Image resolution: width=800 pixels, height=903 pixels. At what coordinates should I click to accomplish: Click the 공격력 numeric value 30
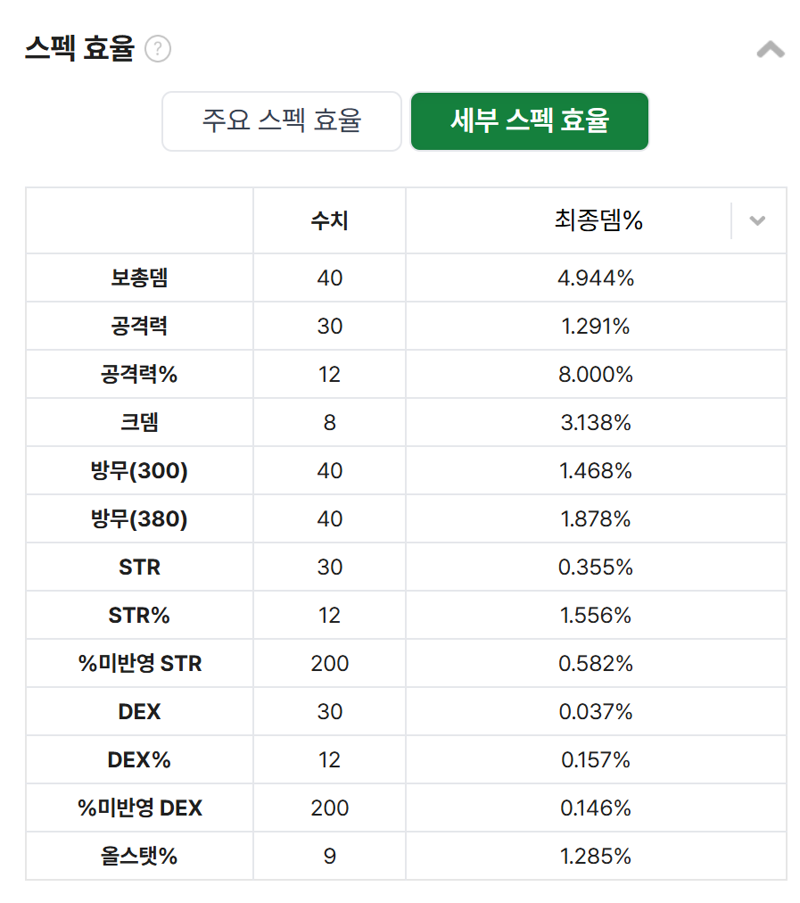tap(329, 326)
